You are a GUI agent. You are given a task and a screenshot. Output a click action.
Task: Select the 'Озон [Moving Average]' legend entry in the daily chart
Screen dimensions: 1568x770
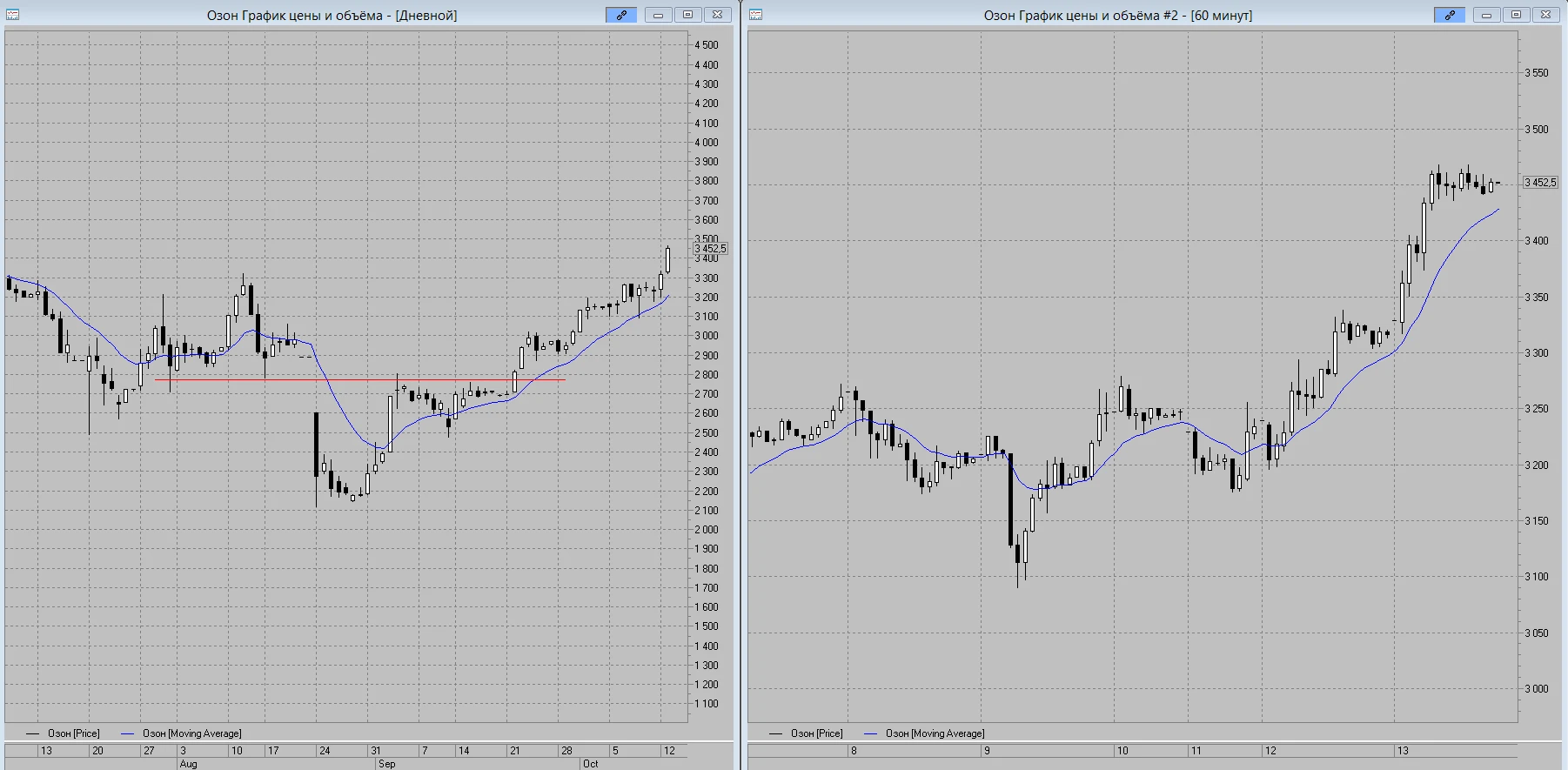click(181, 733)
